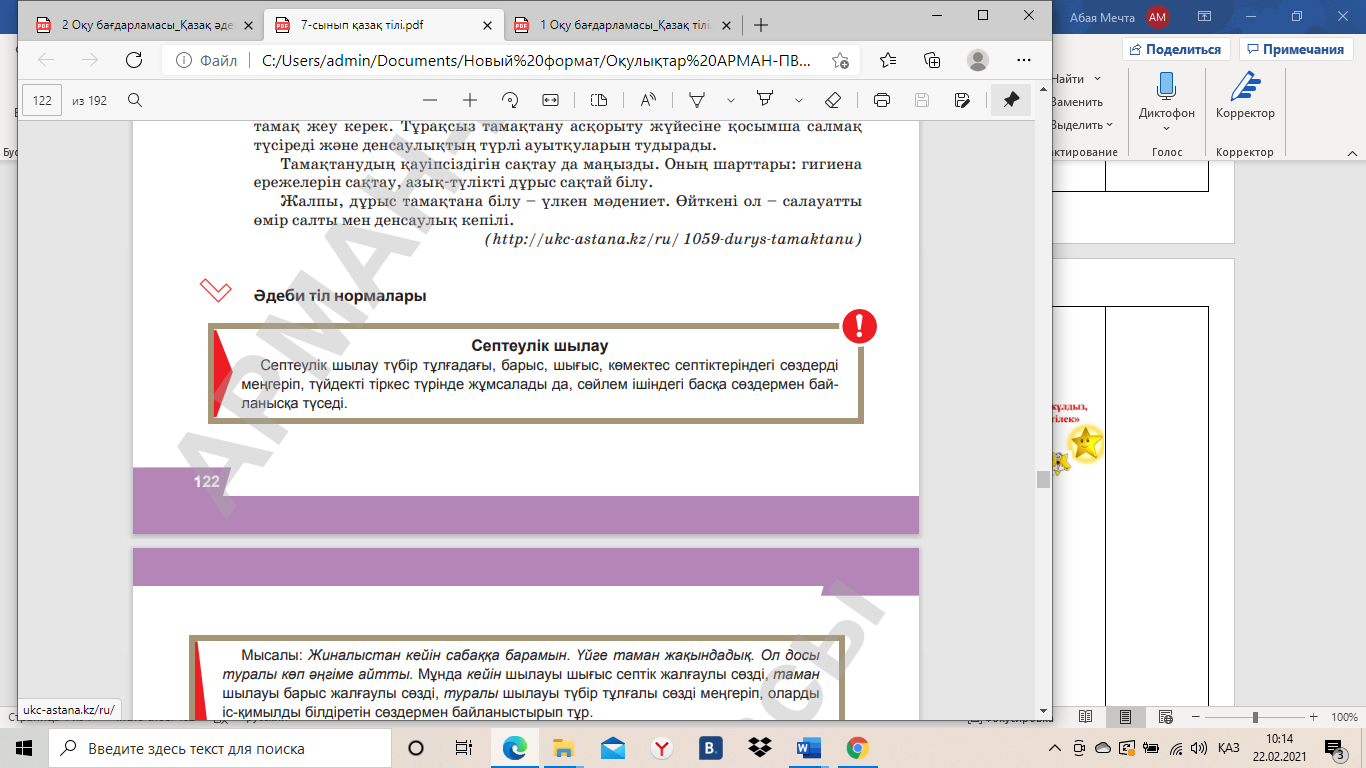Rotate the PDF page

(510, 100)
